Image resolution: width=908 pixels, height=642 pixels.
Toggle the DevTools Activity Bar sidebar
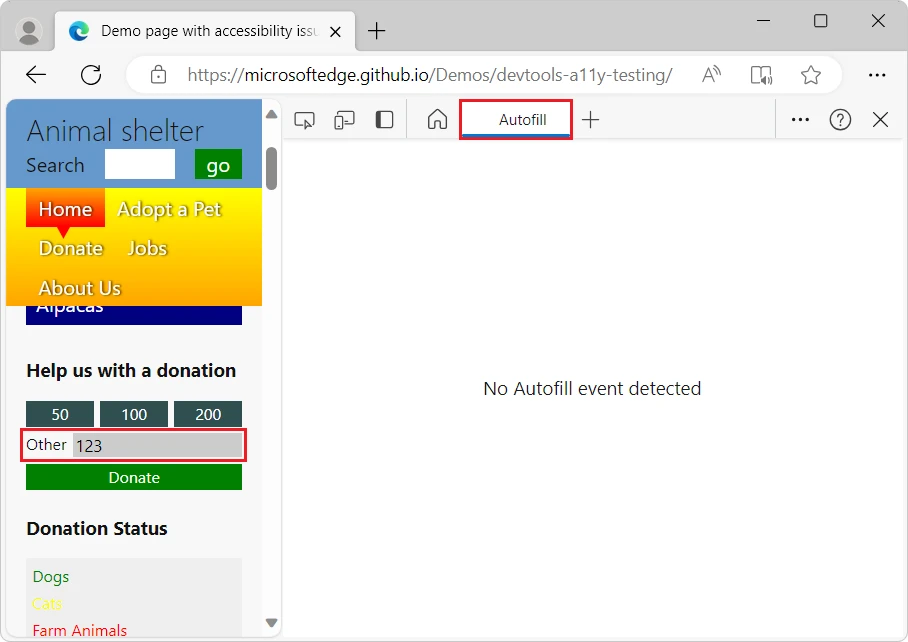tap(385, 120)
